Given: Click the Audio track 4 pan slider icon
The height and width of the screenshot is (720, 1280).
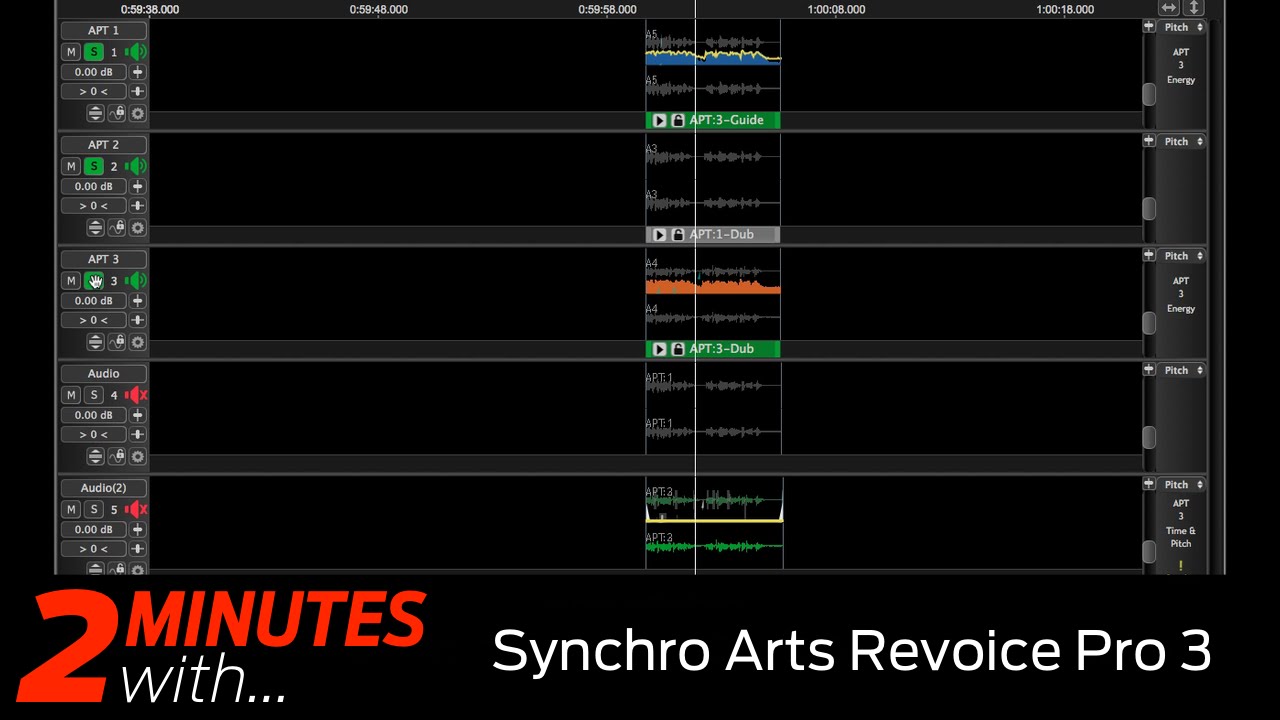Looking at the screenshot, I should pos(138,434).
